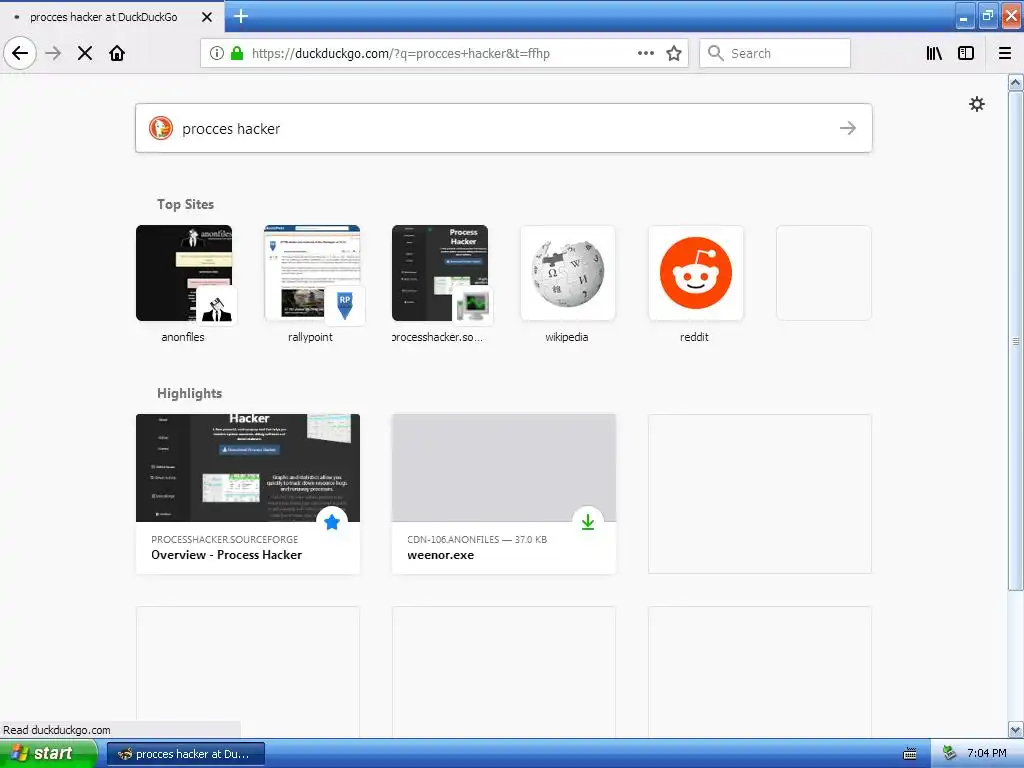
Task: Click the scrollbar up arrow
Action: (x=1015, y=82)
